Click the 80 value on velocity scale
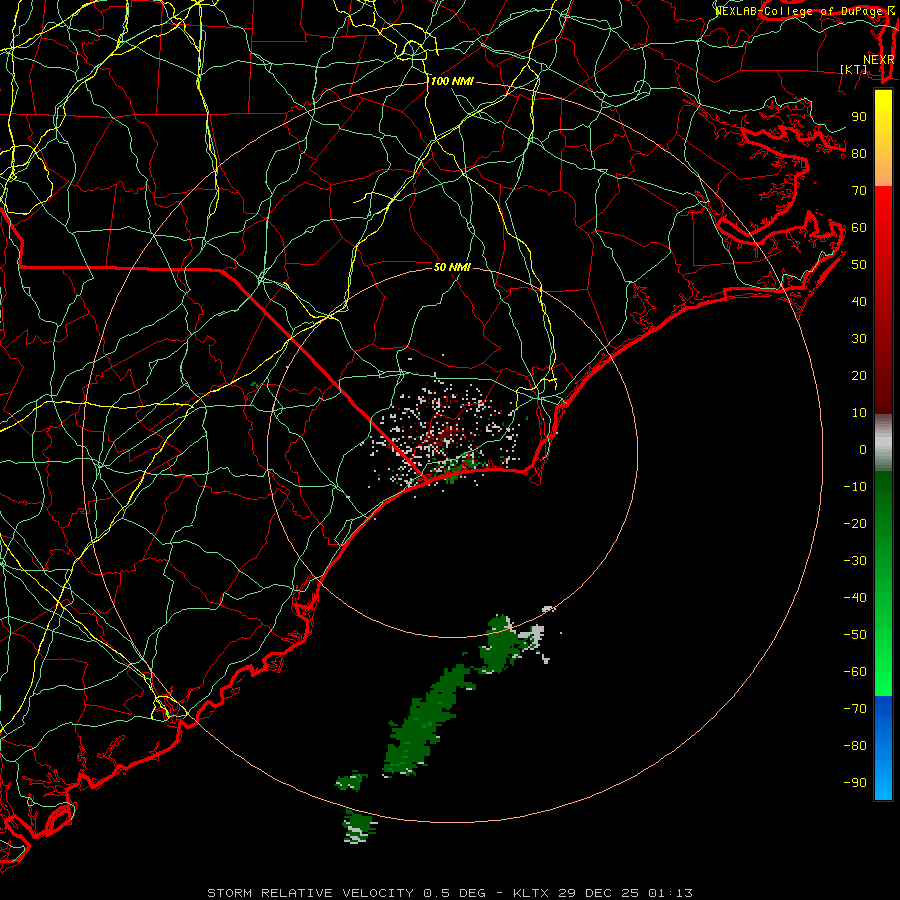900x900 pixels. click(x=859, y=154)
